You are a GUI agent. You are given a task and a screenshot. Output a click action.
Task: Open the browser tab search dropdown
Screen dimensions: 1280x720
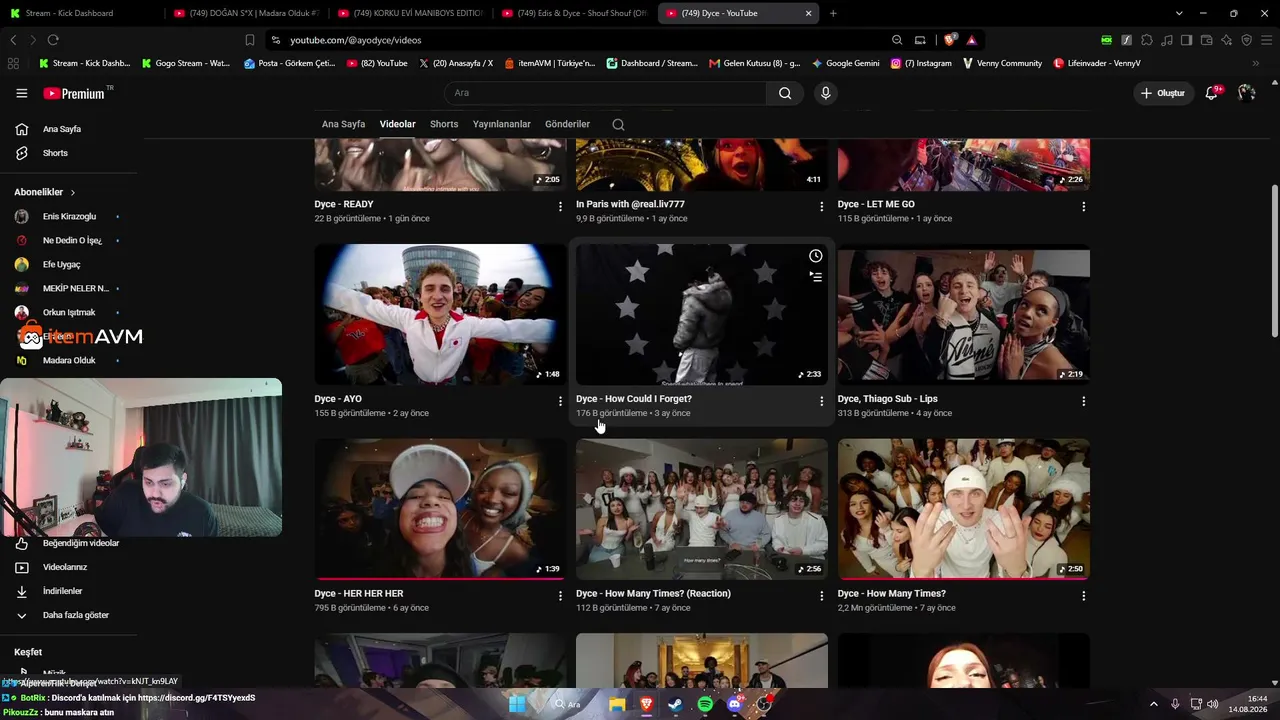coord(1179,13)
